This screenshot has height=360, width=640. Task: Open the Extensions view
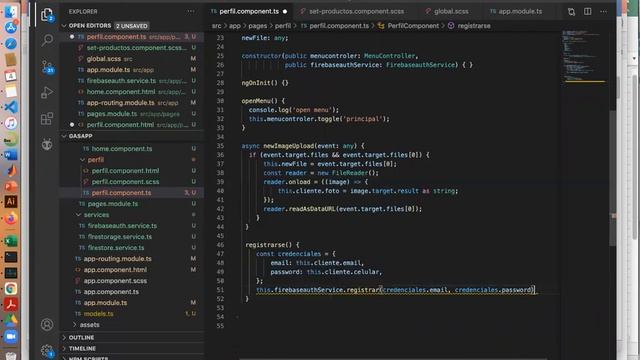(x=47, y=118)
